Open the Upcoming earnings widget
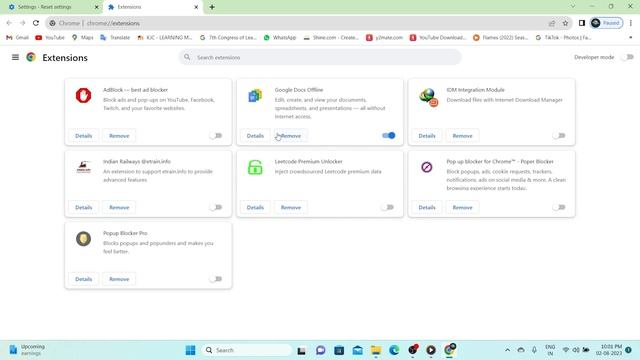 [x=27, y=350]
